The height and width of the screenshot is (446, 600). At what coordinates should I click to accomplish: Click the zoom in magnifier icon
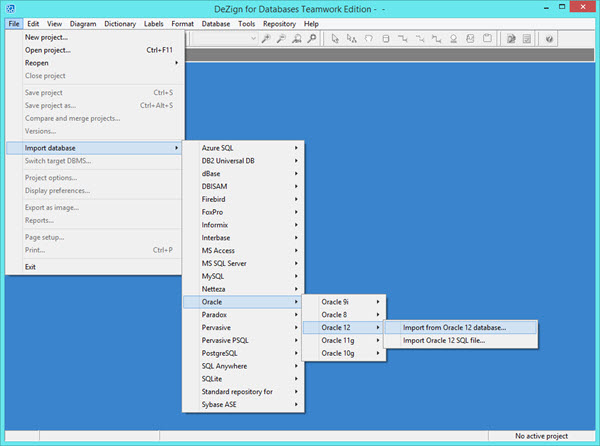coord(266,39)
